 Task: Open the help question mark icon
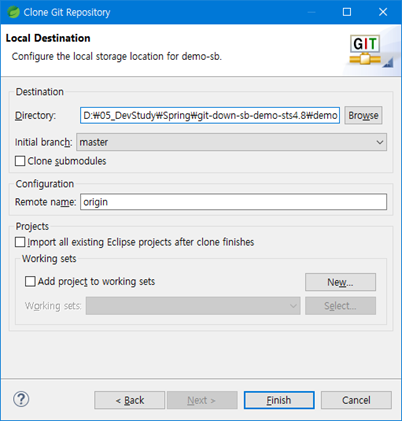[21, 399]
